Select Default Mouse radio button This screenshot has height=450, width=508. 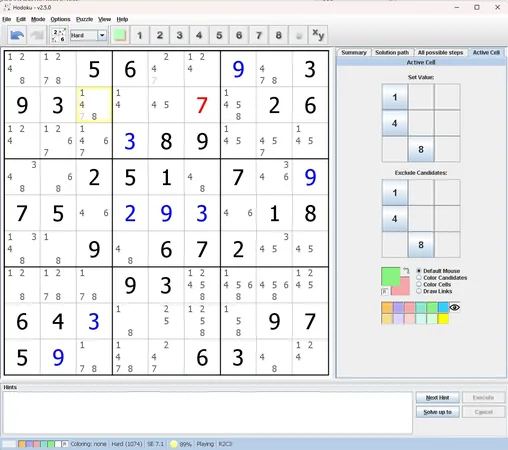[x=419, y=271]
